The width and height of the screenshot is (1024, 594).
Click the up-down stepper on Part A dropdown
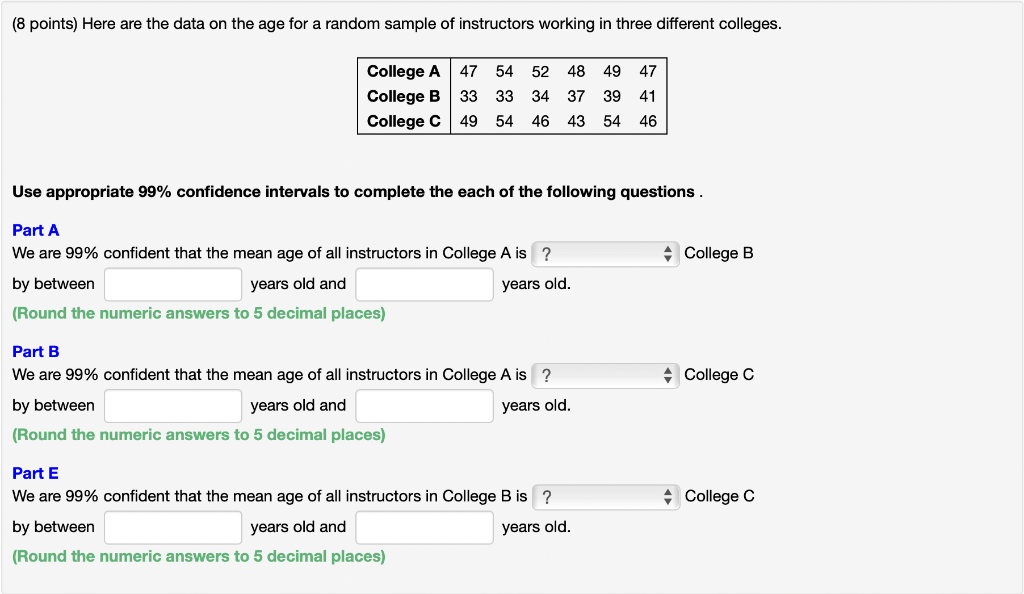[668, 254]
